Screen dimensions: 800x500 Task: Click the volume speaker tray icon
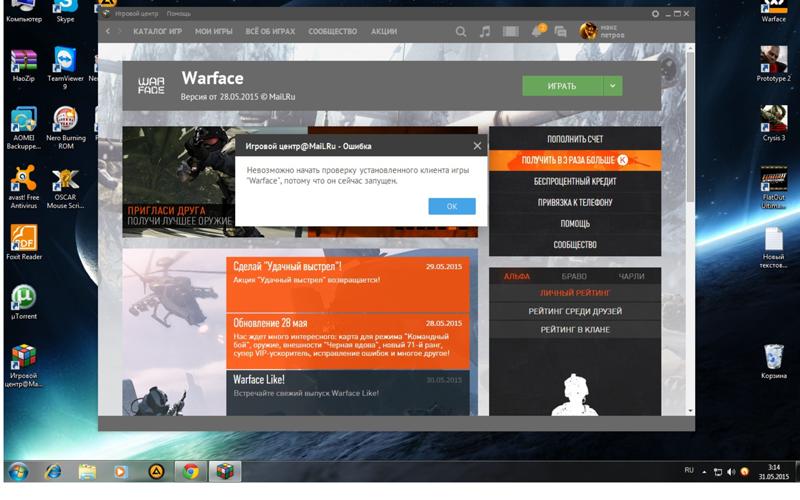click(x=731, y=472)
